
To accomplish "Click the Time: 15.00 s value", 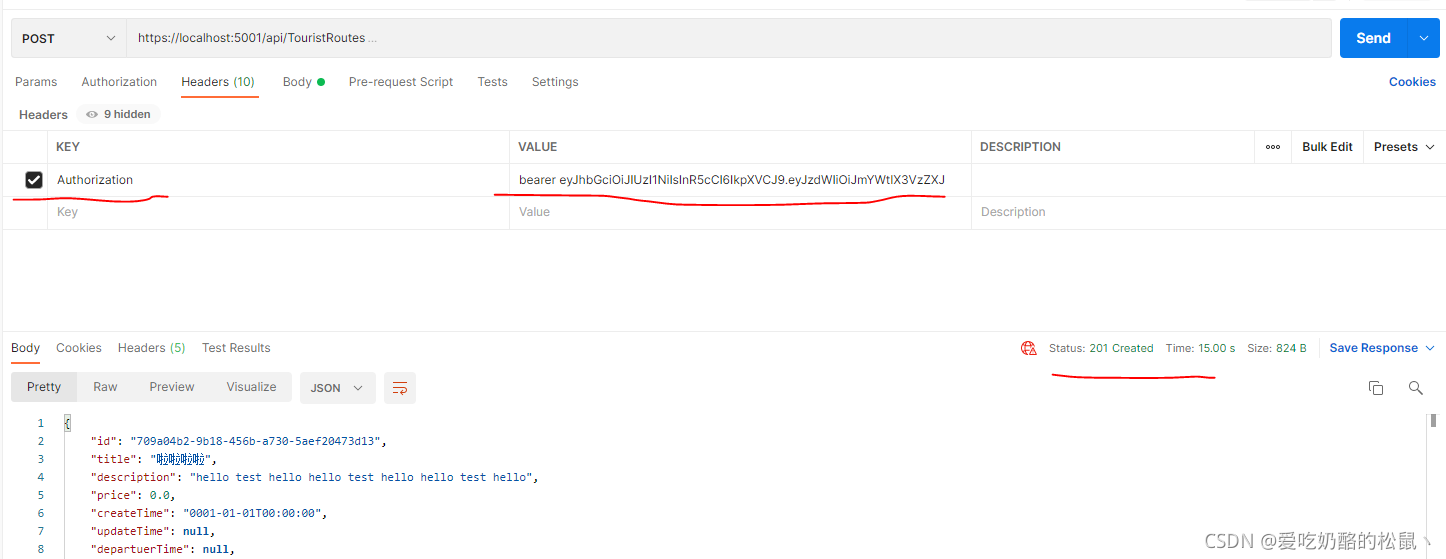I will tap(1200, 348).
